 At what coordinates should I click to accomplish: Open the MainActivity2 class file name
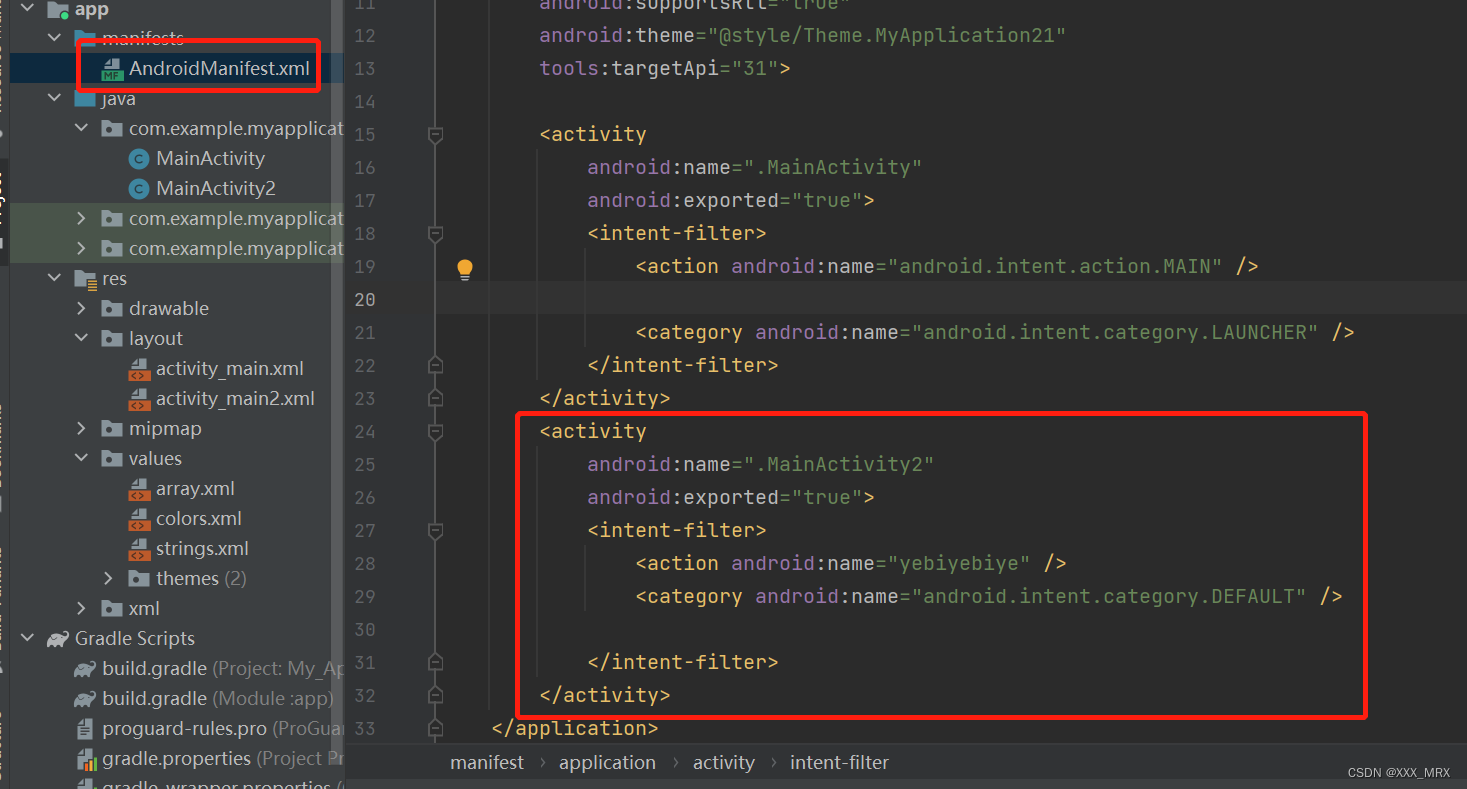pyautogui.click(x=215, y=188)
